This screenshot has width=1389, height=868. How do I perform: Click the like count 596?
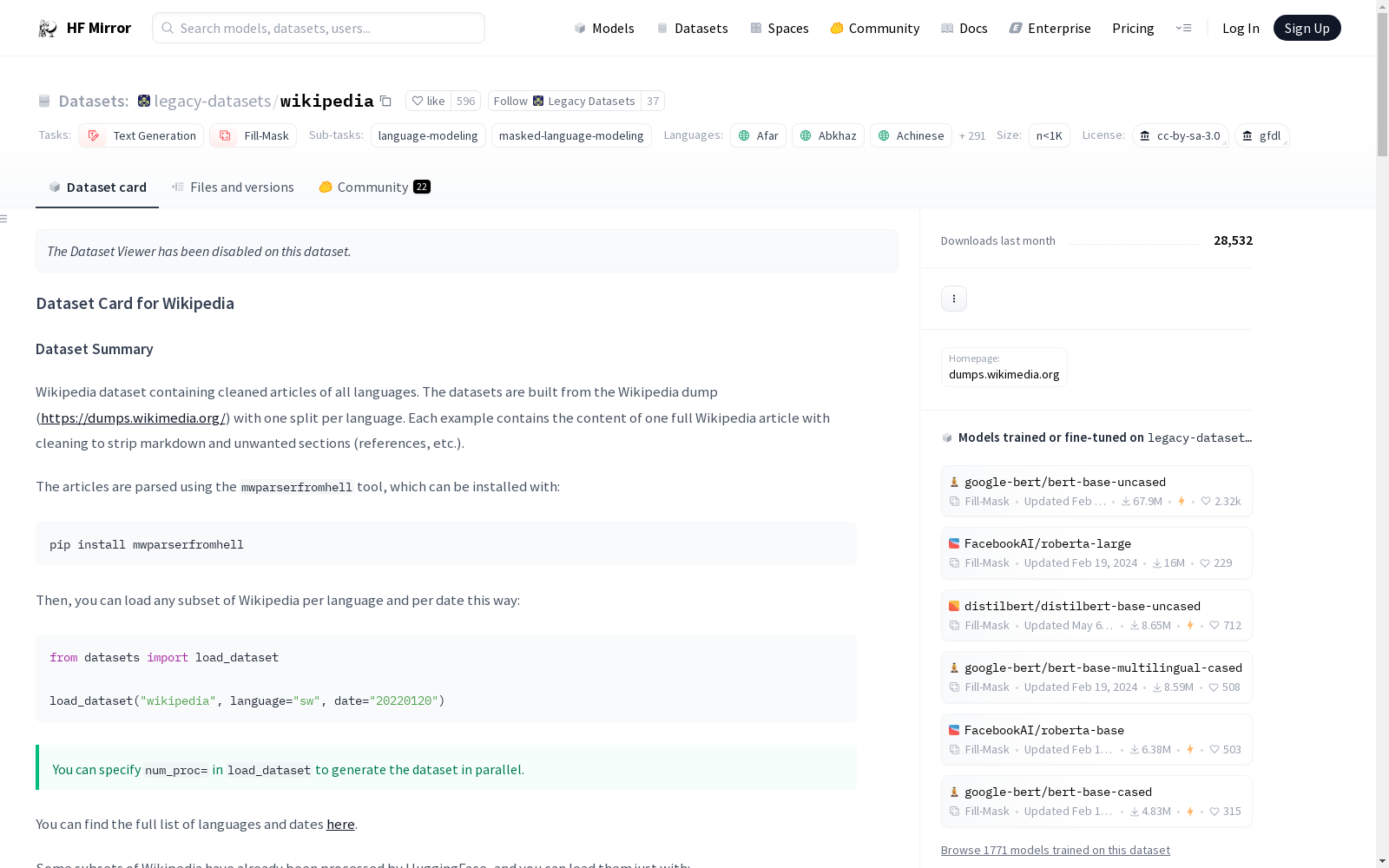tap(466, 101)
